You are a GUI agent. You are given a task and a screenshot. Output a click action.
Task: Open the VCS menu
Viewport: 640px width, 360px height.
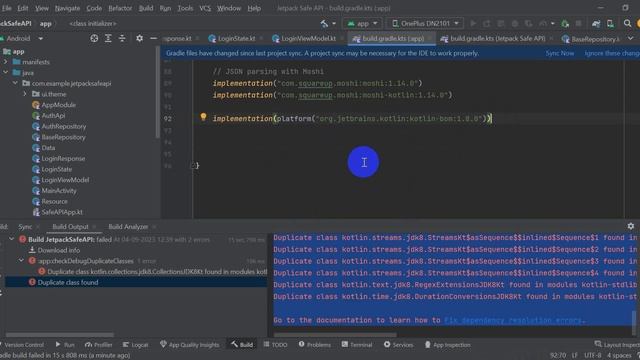point(205,8)
